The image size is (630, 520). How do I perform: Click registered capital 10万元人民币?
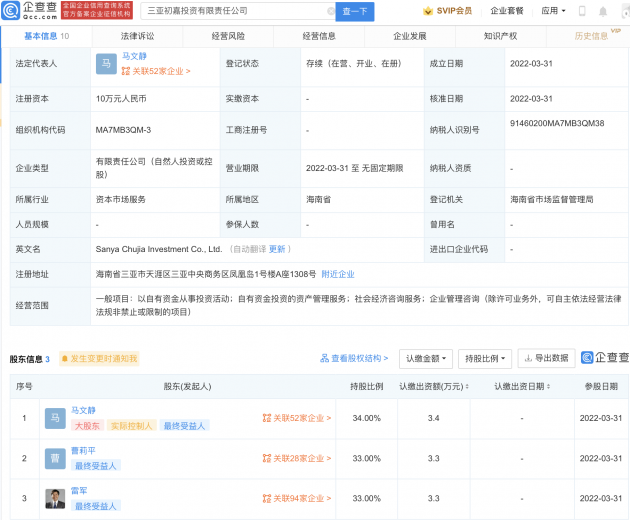pyautogui.click(x=121, y=99)
